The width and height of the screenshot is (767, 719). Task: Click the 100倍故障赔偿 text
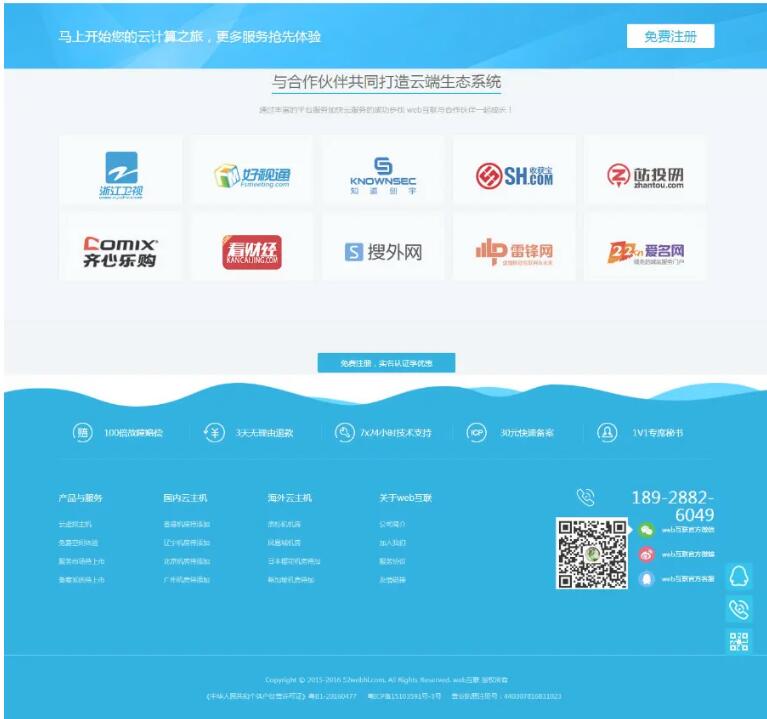(134, 433)
